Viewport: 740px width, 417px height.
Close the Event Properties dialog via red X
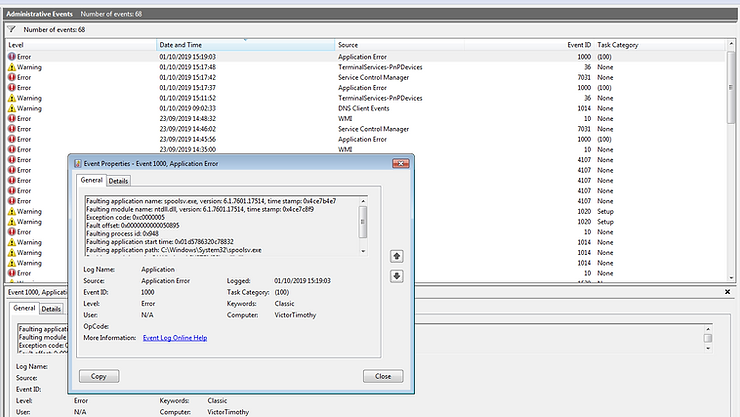pyautogui.click(x=401, y=163)
